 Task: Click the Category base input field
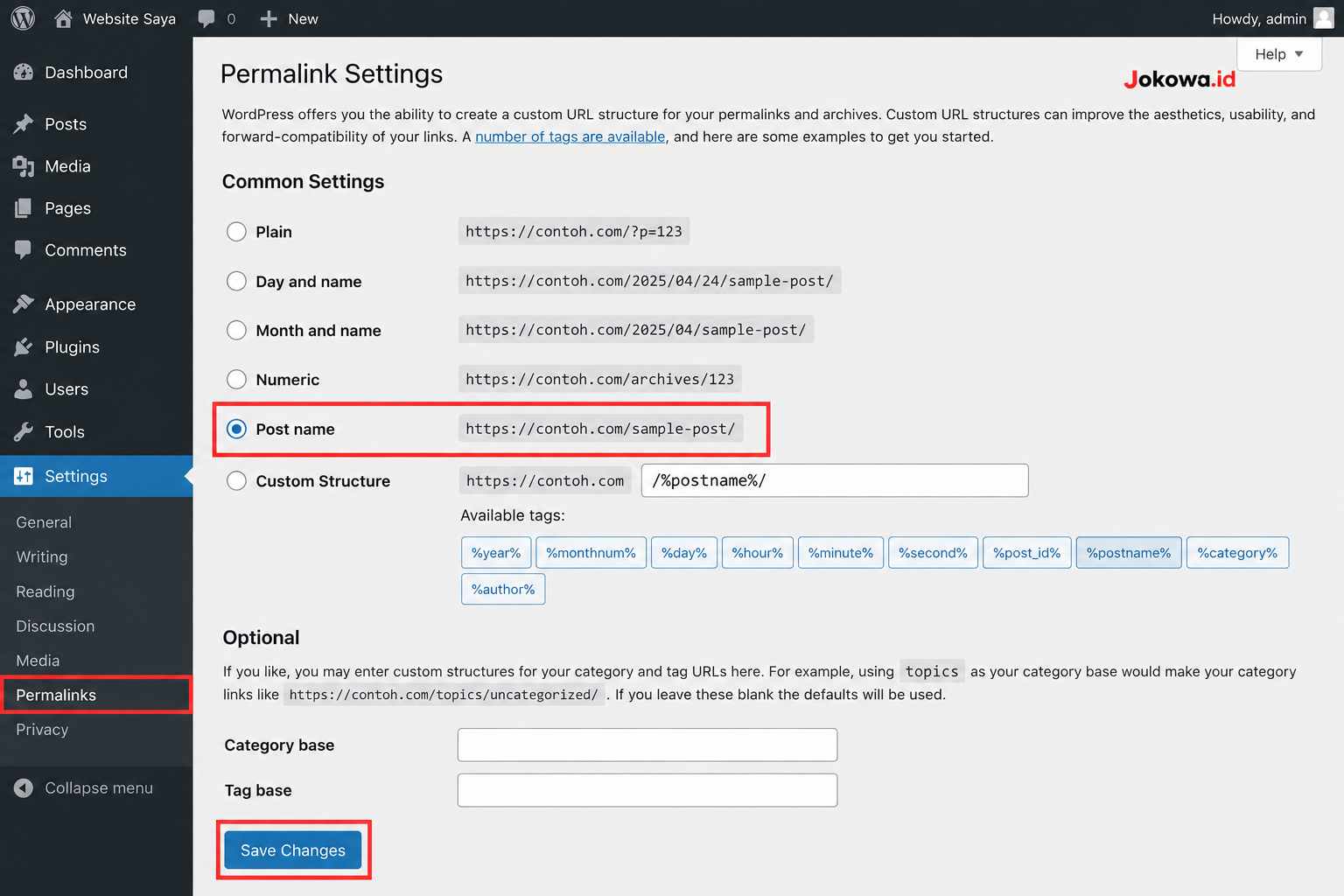point(647,745)
